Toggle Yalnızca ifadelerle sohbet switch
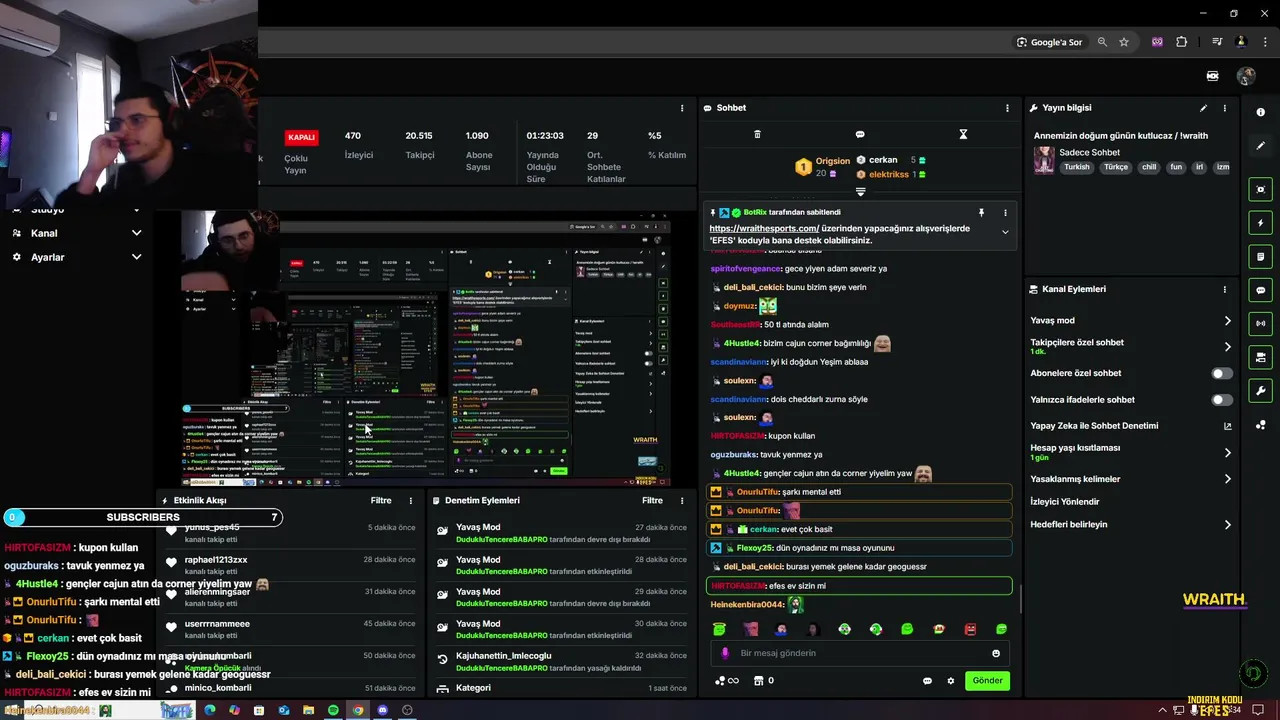Viewport: 1280px width, 720px height. point(1222,400)
